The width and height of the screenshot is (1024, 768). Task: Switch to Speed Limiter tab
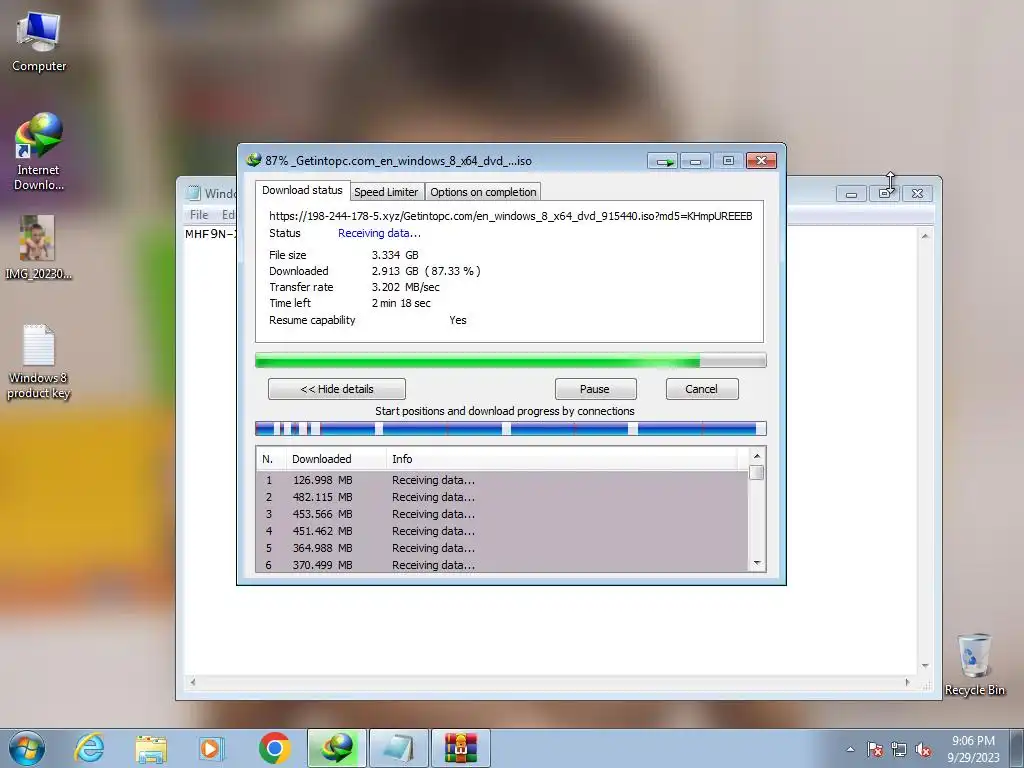pos(386,192)
